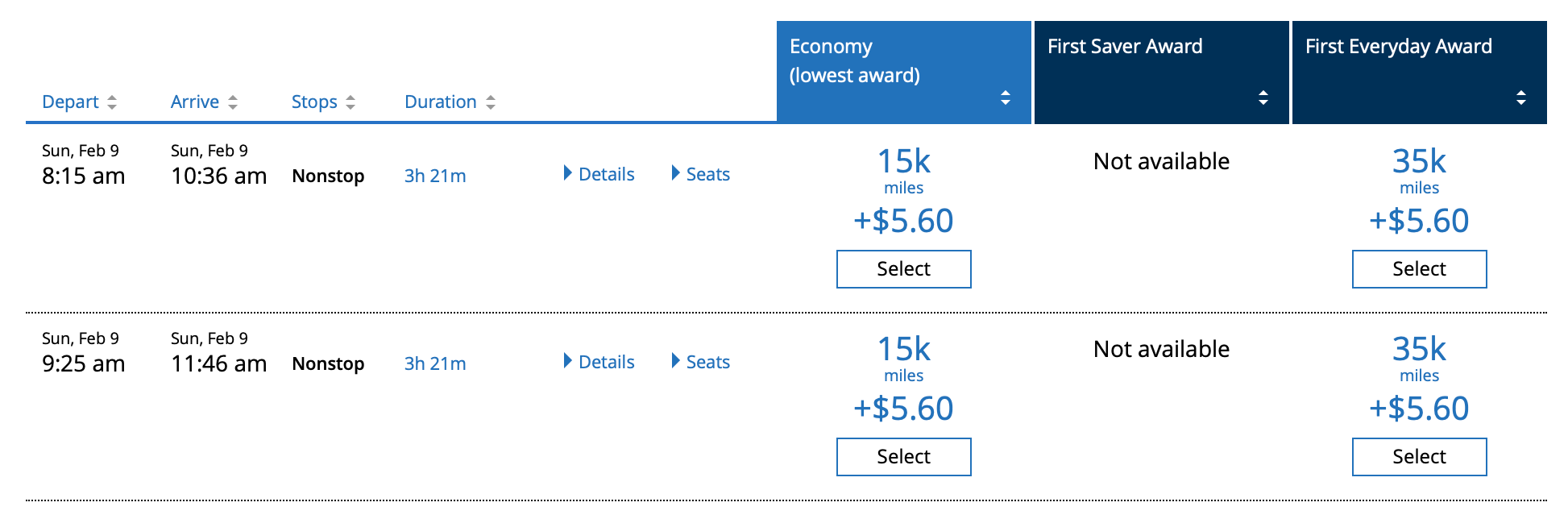Expand Seats for the 8:15 am flight
This screenshot has height=519, width=1568.
pos(700,174)
